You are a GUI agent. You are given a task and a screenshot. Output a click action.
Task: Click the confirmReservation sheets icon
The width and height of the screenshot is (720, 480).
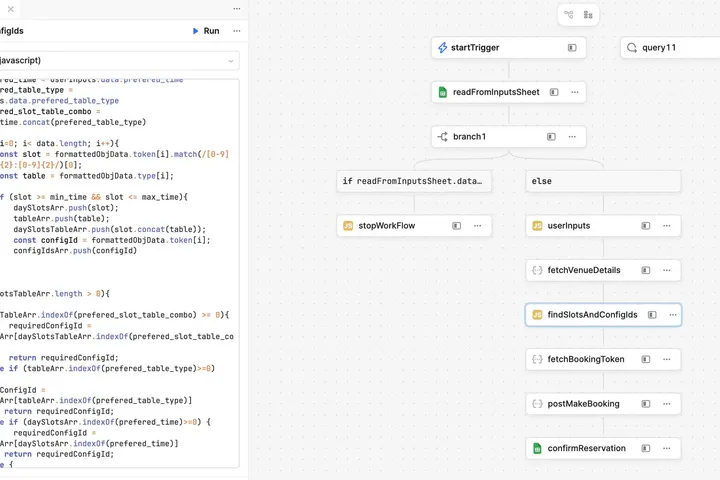tap(537, 449)
